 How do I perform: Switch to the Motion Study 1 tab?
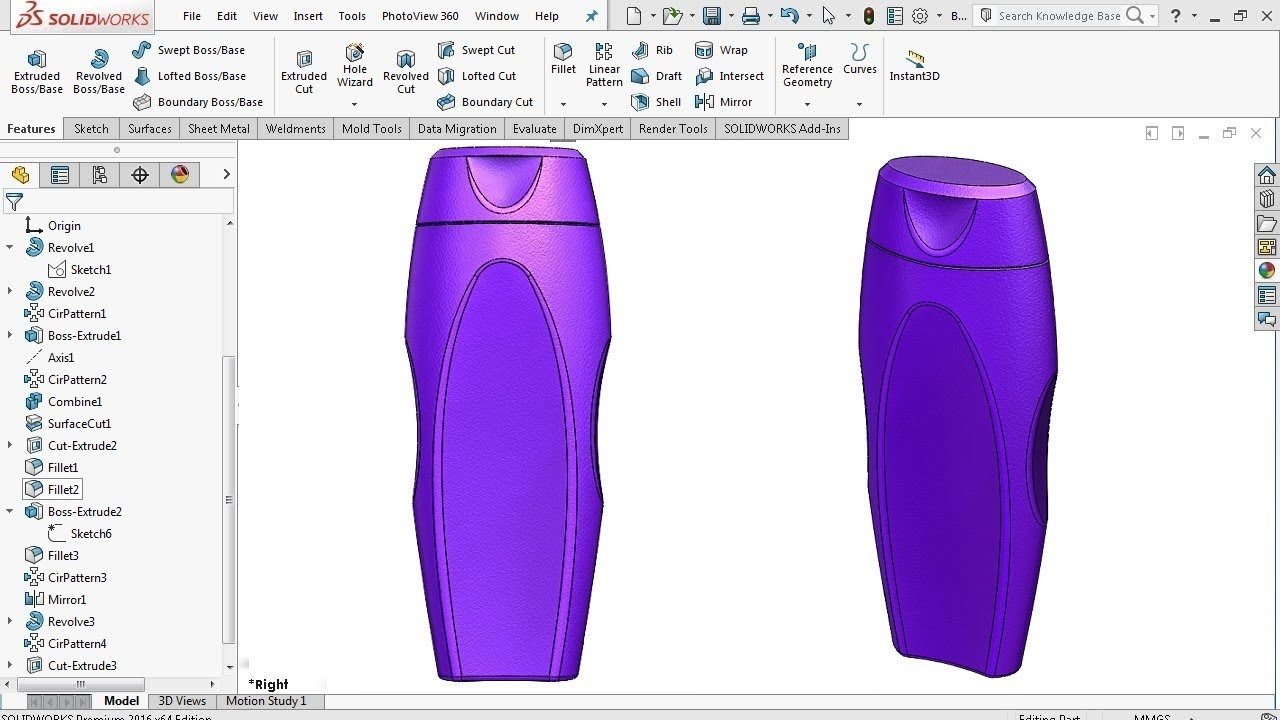(x=266, y=701)
